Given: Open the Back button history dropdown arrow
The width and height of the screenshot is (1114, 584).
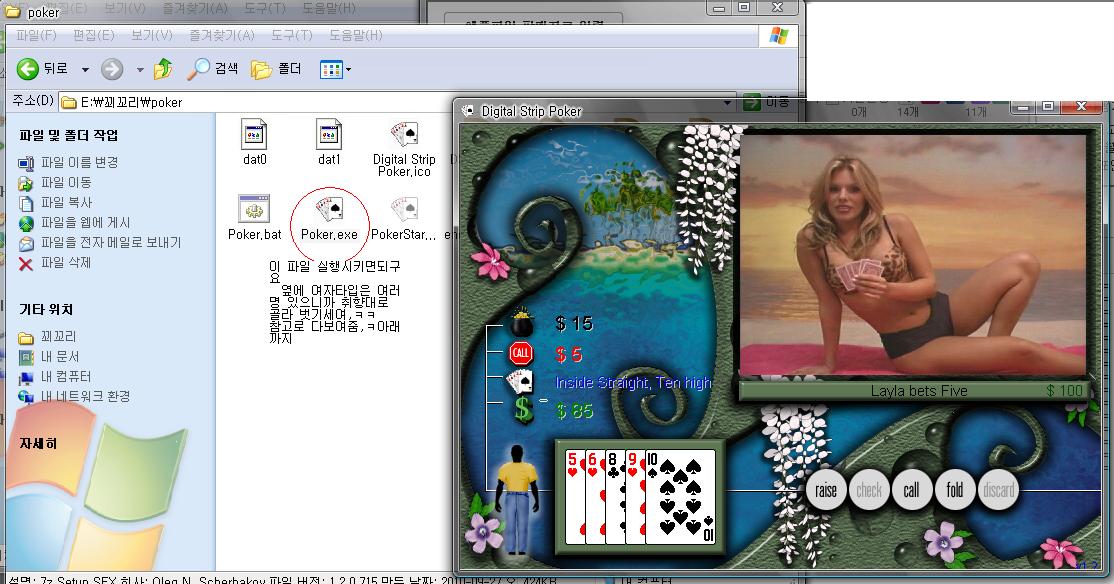Looking at the screenshot, I should pos(85,69).
